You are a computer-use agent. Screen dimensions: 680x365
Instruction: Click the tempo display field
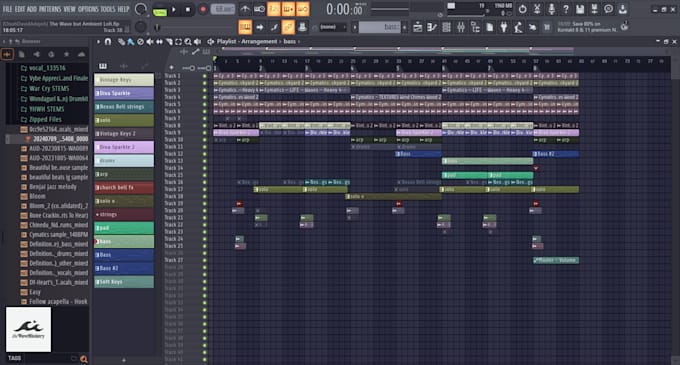[x=222, y=10]
